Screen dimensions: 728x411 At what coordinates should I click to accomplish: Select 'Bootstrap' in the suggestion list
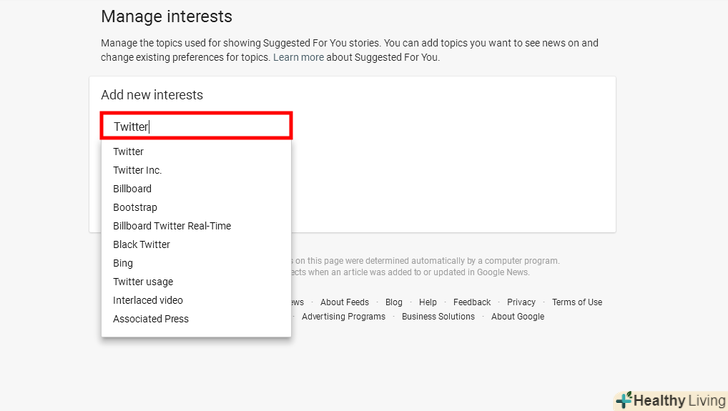135,207
